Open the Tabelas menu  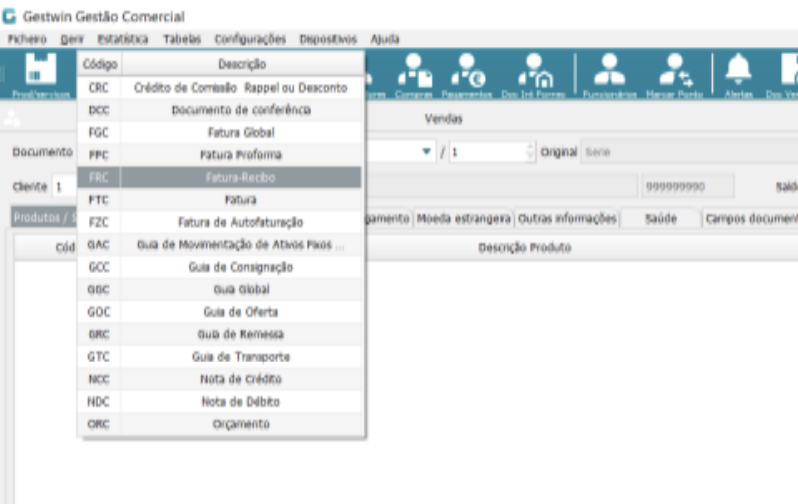[x=182, y=39]
